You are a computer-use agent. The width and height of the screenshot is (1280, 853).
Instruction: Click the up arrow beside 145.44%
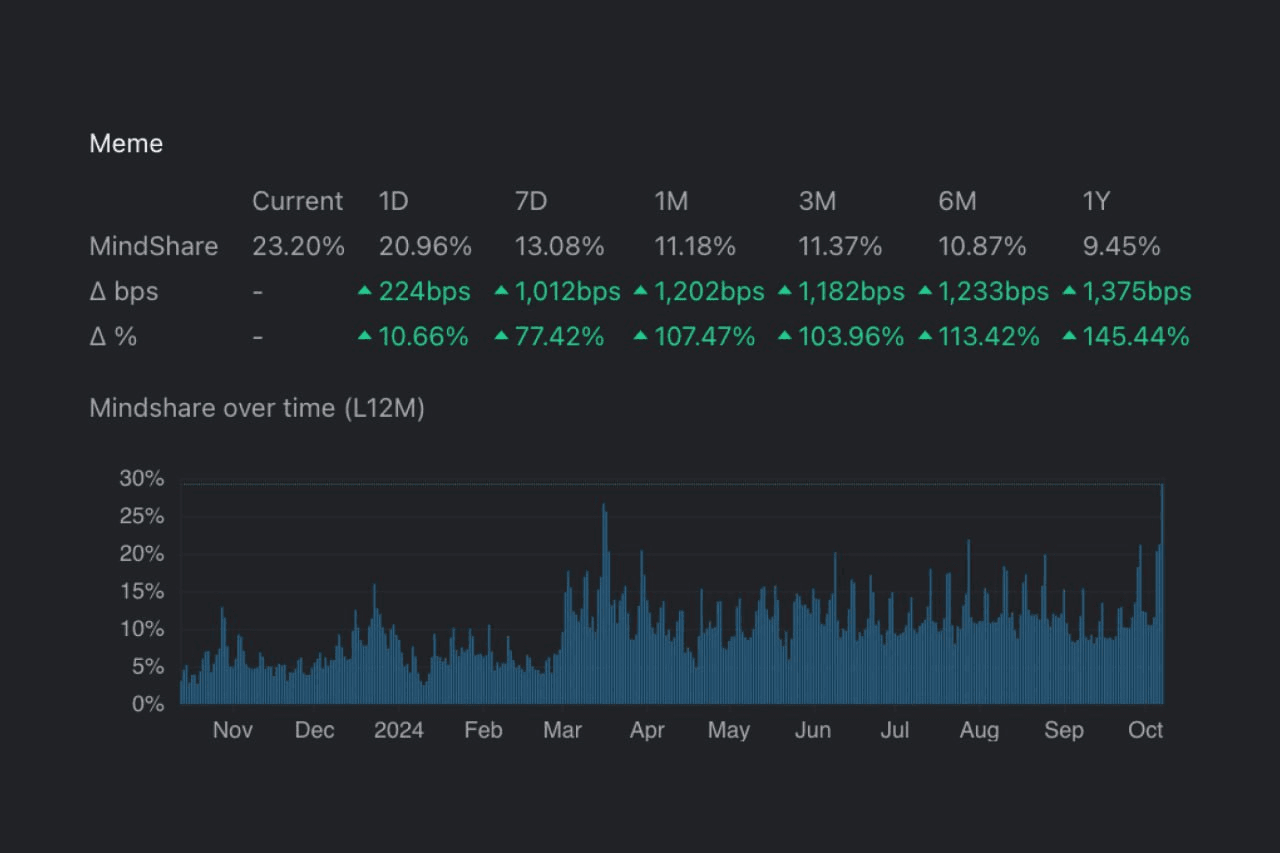click(1069, 336)
